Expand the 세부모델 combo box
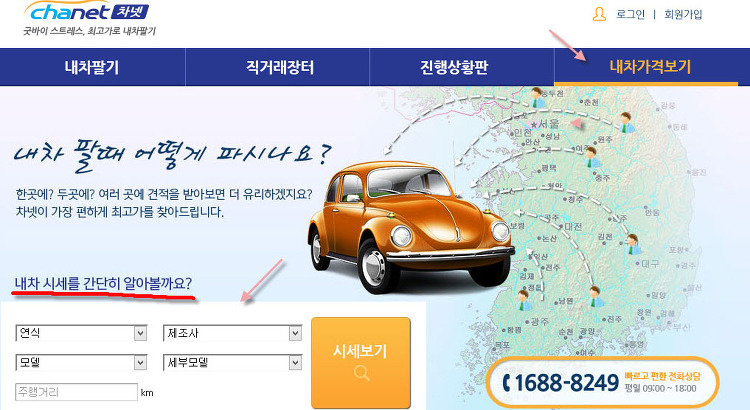This screenshot has height=410, width=750. click(x=231, y=361)
